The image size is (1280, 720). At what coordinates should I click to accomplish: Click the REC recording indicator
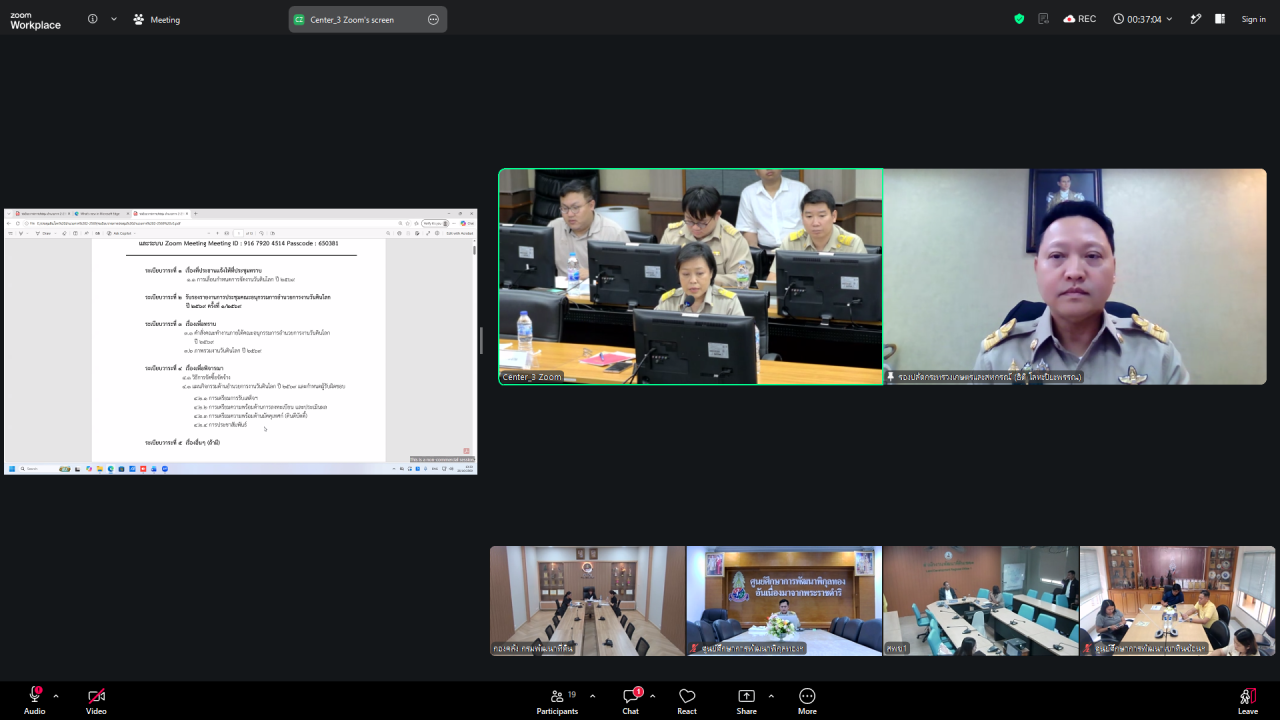coord(1080,19)
